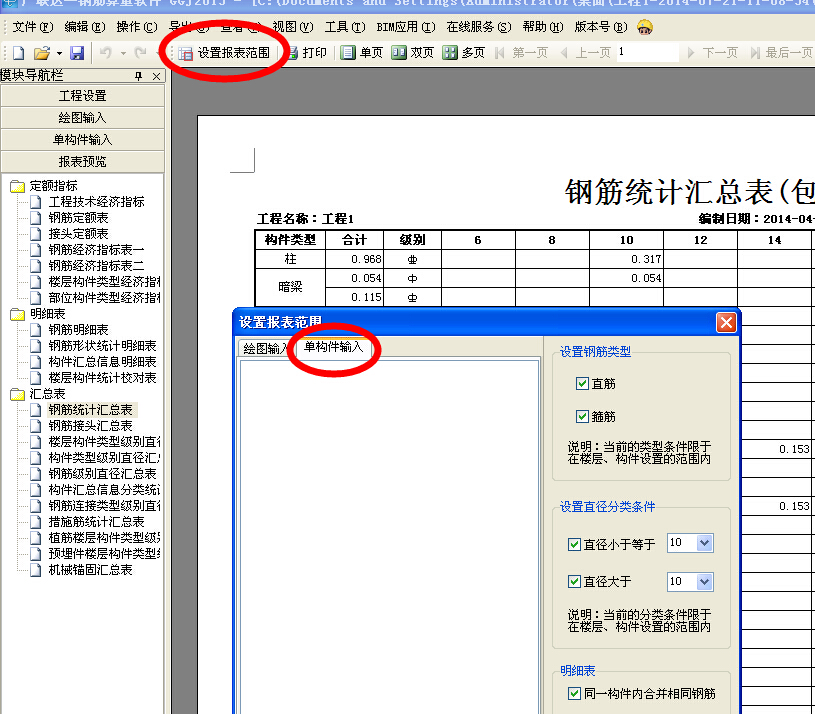The image size is (815, 714).
Task: Switch to 双页 double page view
Action: (412, 52)
